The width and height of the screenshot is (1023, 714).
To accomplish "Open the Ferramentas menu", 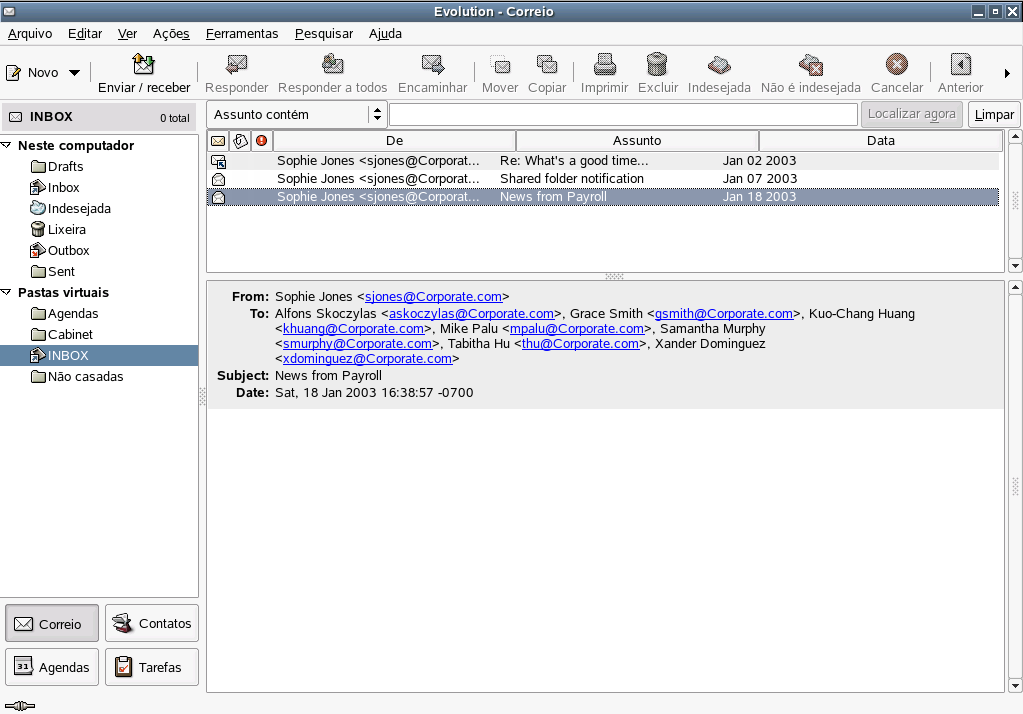I will [x=242, y=33].
